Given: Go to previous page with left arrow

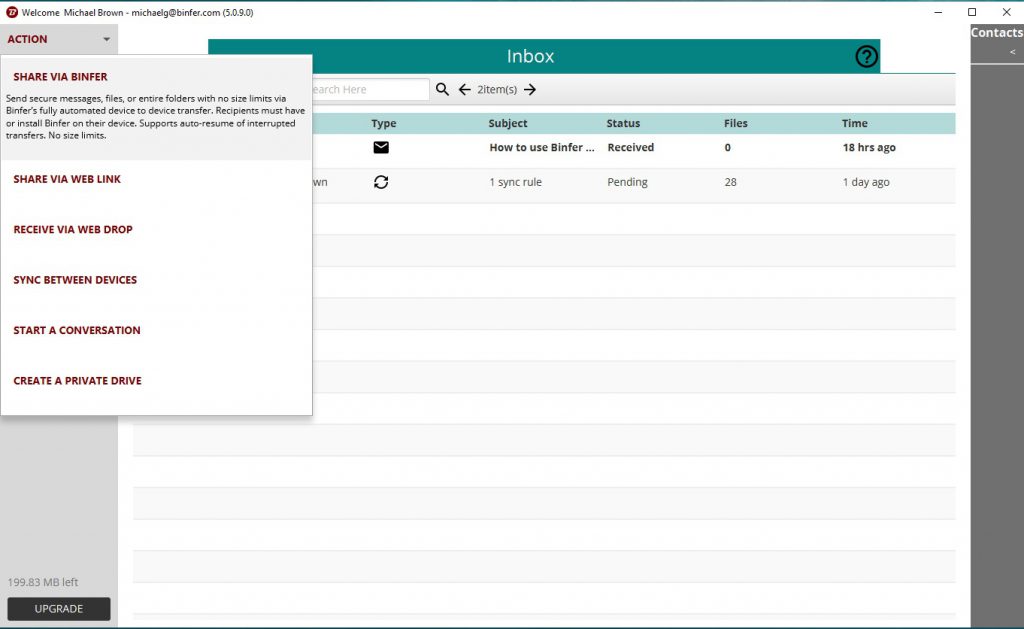Looking at the screenshot, I should click(464, 90).
